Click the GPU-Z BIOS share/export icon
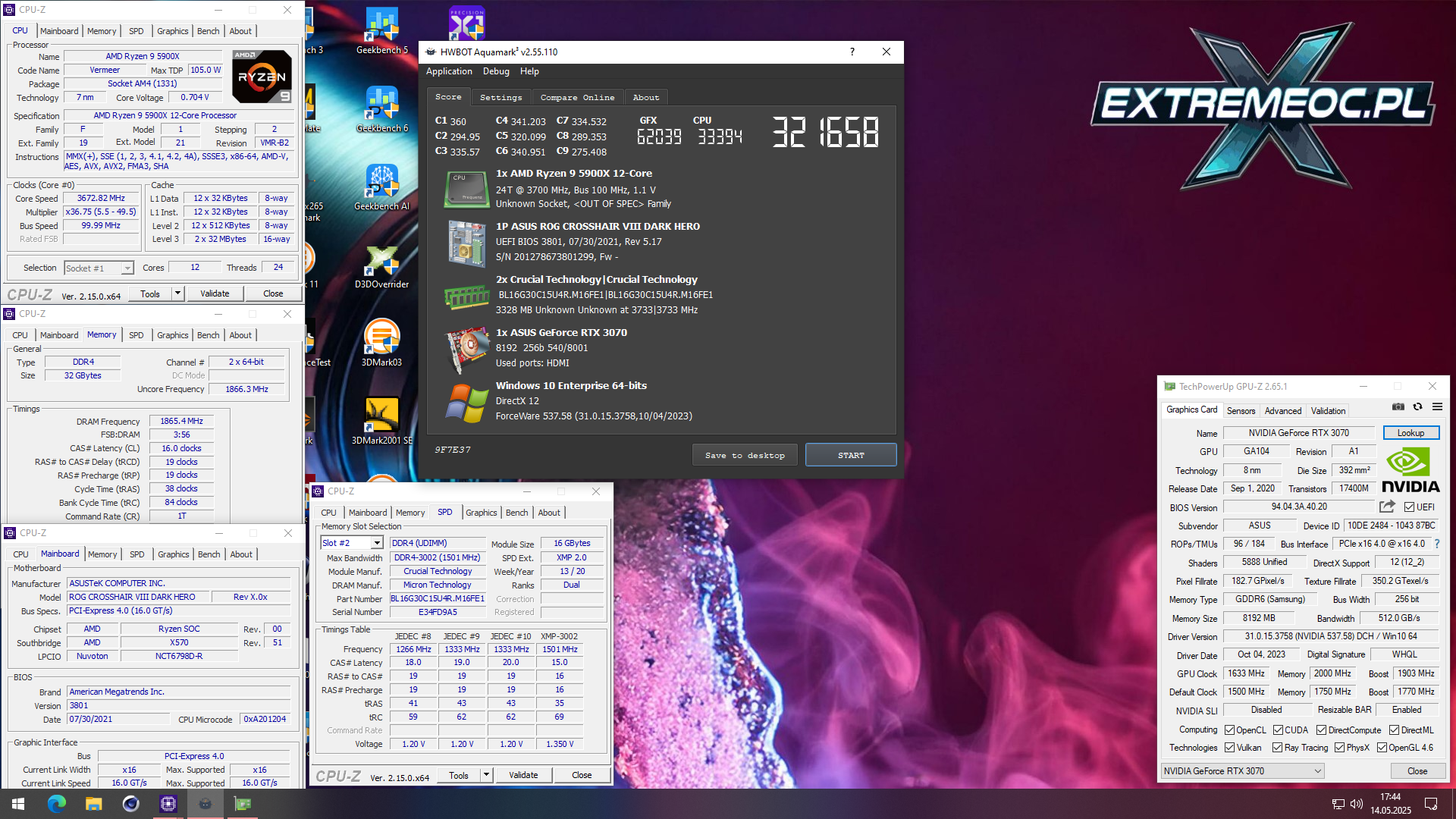The width and height of the screenshot is (1456, 819). pyautogui.click(x=1387, y=507)
